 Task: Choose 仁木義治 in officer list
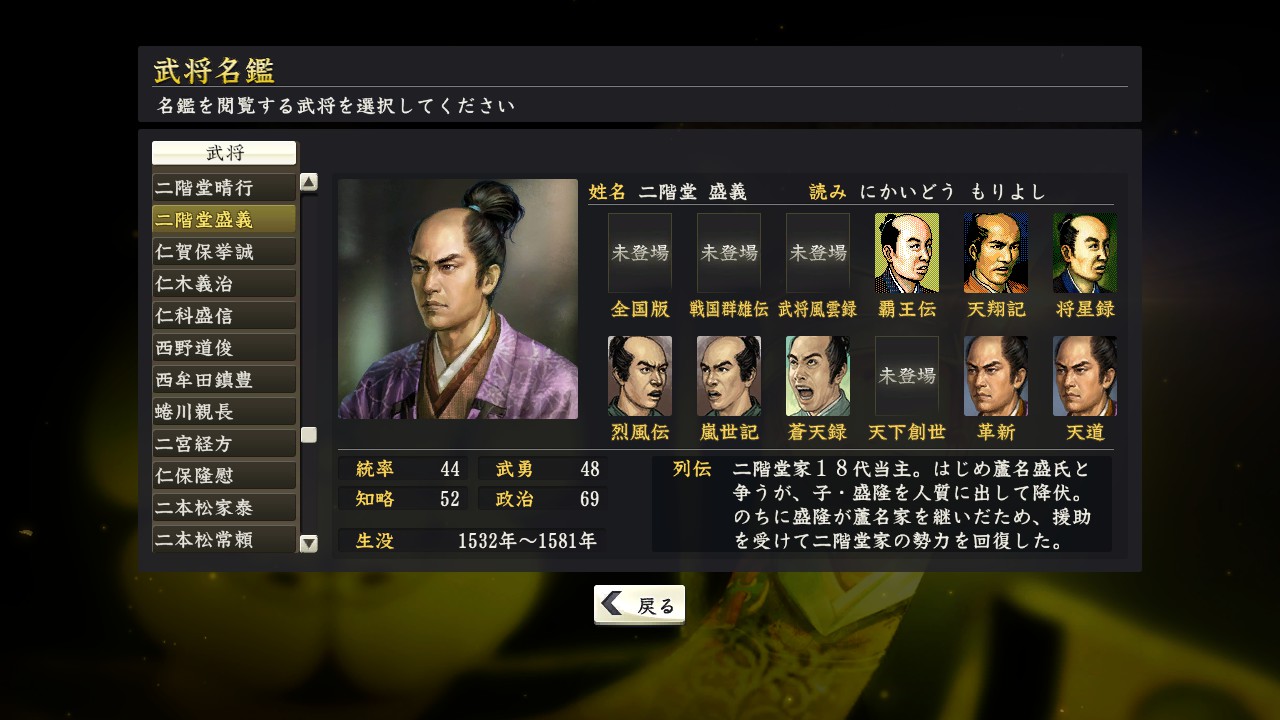click(x=224, y=284)
